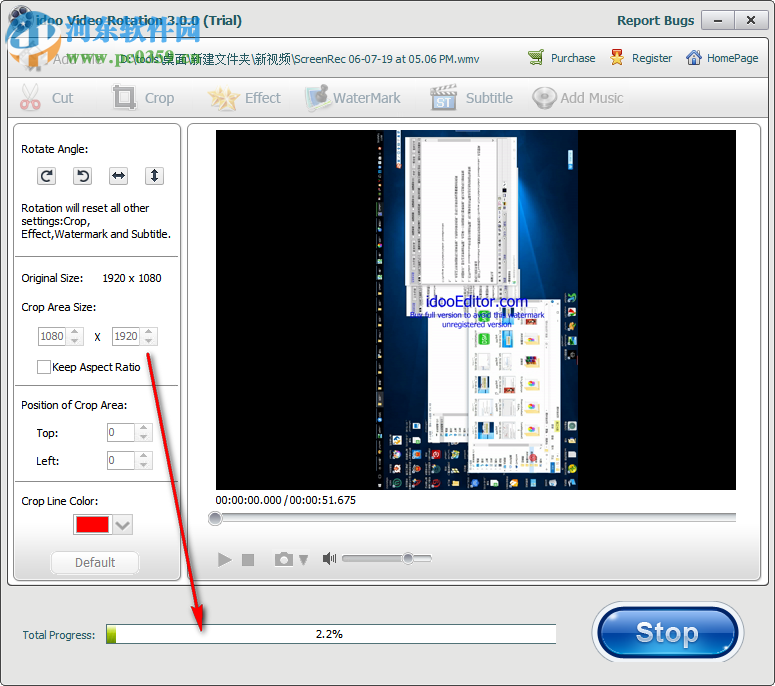Click the Add Music menu label
Image resolution: width=775 pixels, height=686 pixels.
pyautogui.click(x=592, y=98)
